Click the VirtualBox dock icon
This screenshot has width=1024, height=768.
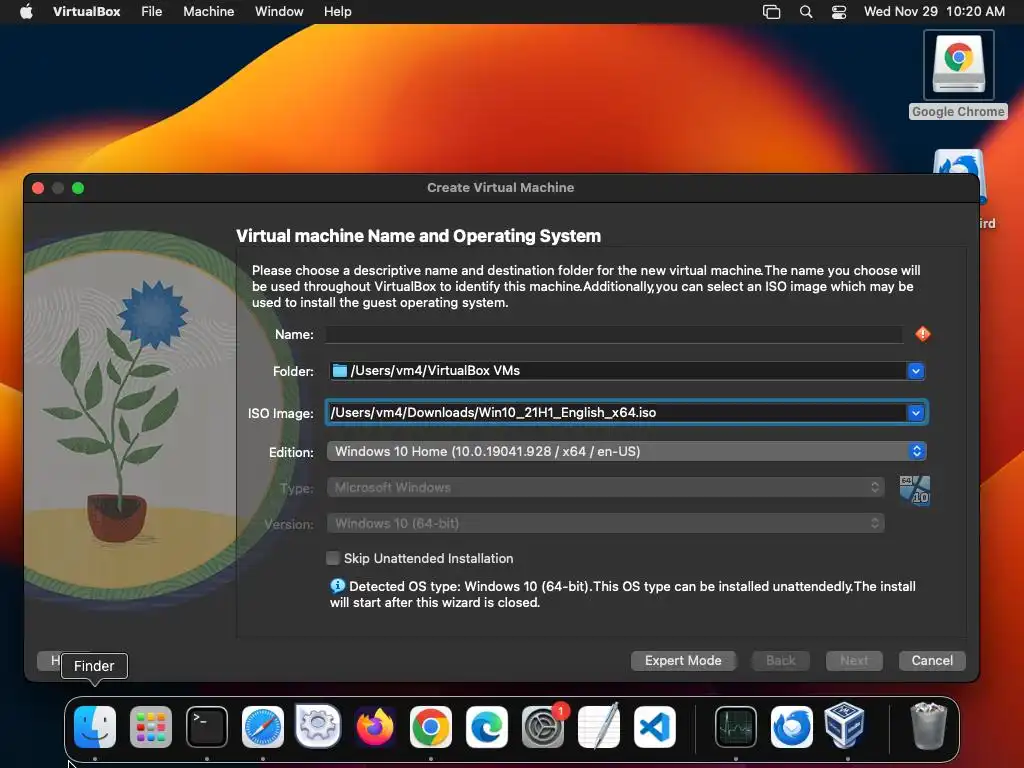(844, 725)
